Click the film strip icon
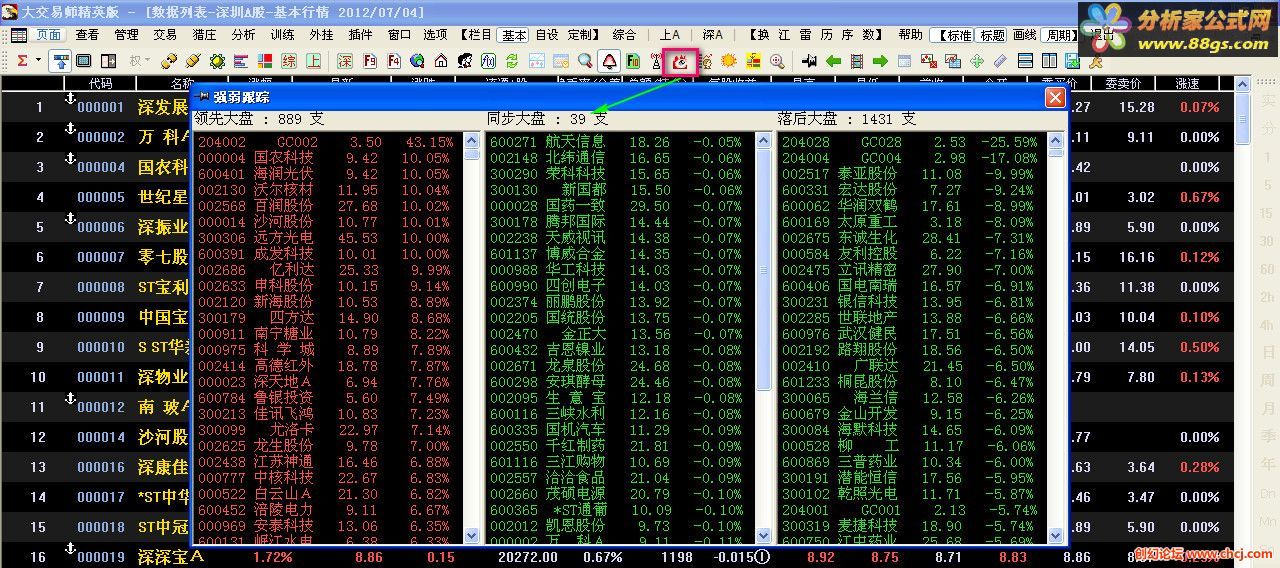Image resolution: width=1280 pixels, height=568 pixels. [856, 61]
